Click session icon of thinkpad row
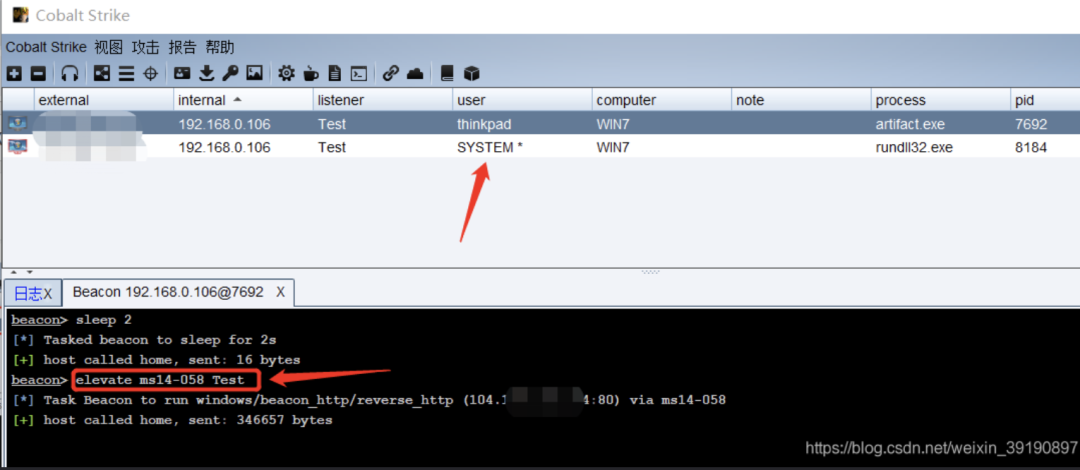This screenshot has height=470, width=1080. 17,124
